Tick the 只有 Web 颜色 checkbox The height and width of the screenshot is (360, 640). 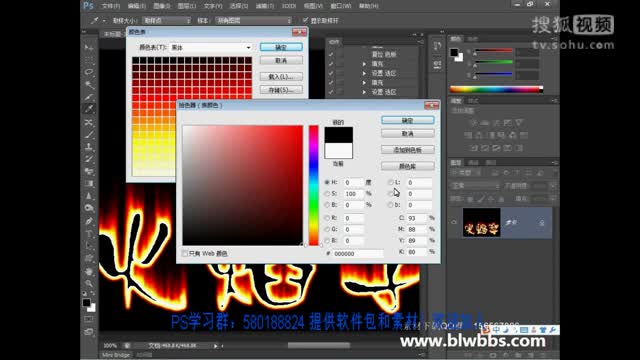pyautogui.click(x=185, y=253)
